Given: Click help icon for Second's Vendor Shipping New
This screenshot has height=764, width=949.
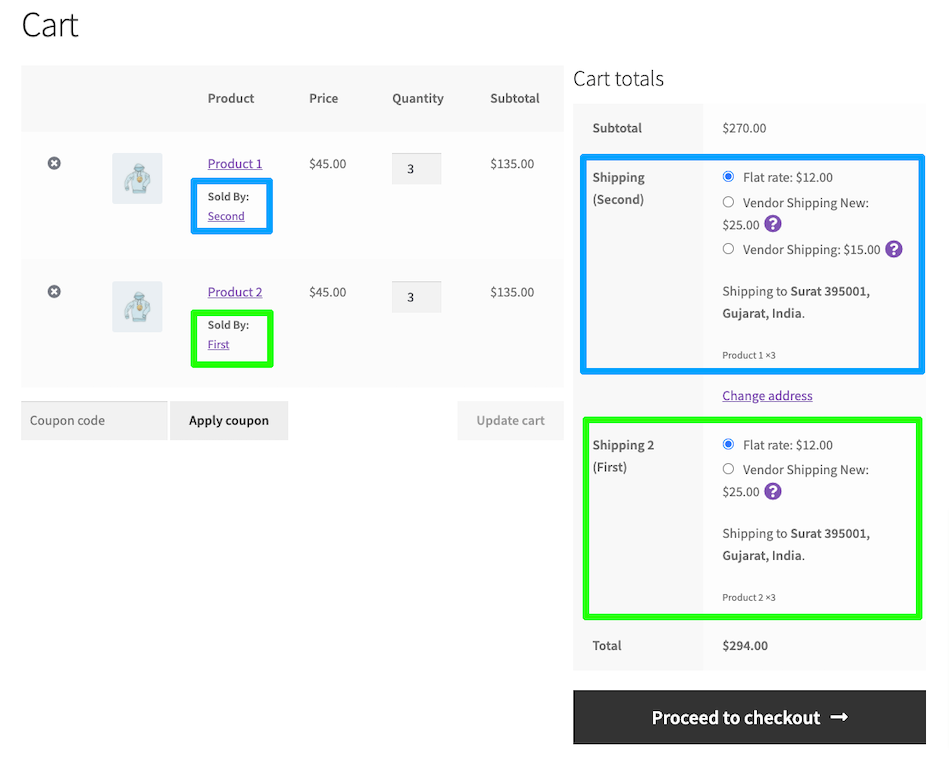Looking at the screenshot, I should [772, 224].
